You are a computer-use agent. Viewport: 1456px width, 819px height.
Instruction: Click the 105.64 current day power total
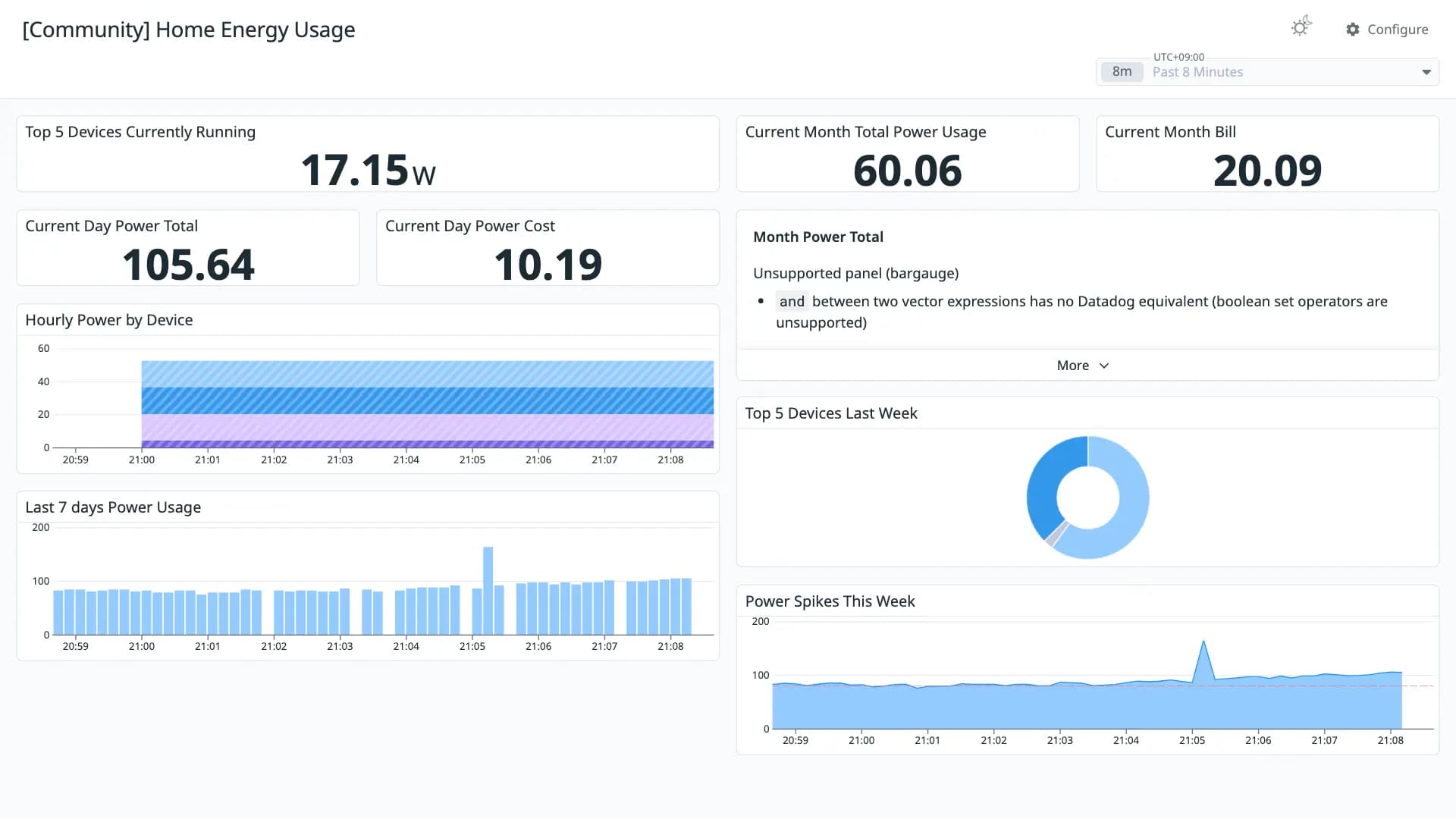pos(188,265)
